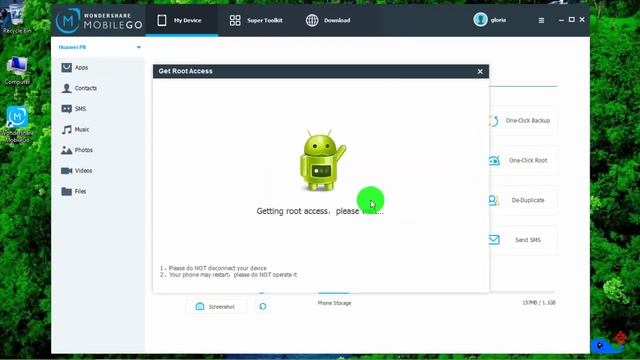Minimize the MobileGo window
This screenshot has width=640, height=360.
[561, 20]
